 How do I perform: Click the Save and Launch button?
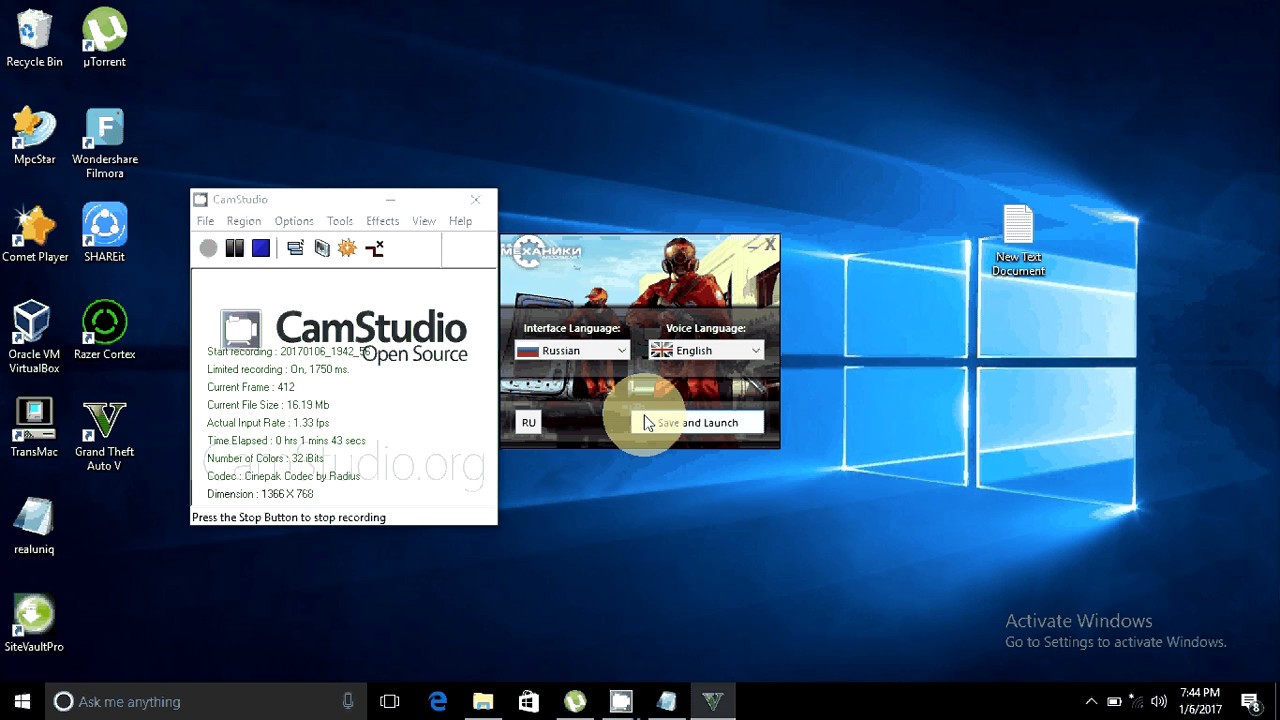(x=697, y=422)
